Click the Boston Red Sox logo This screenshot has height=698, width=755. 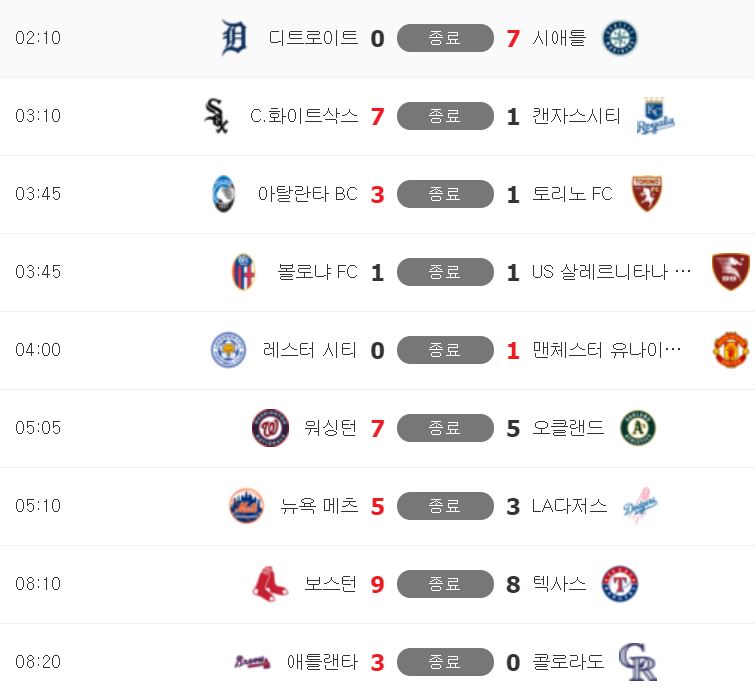click(x=270, y=583)
